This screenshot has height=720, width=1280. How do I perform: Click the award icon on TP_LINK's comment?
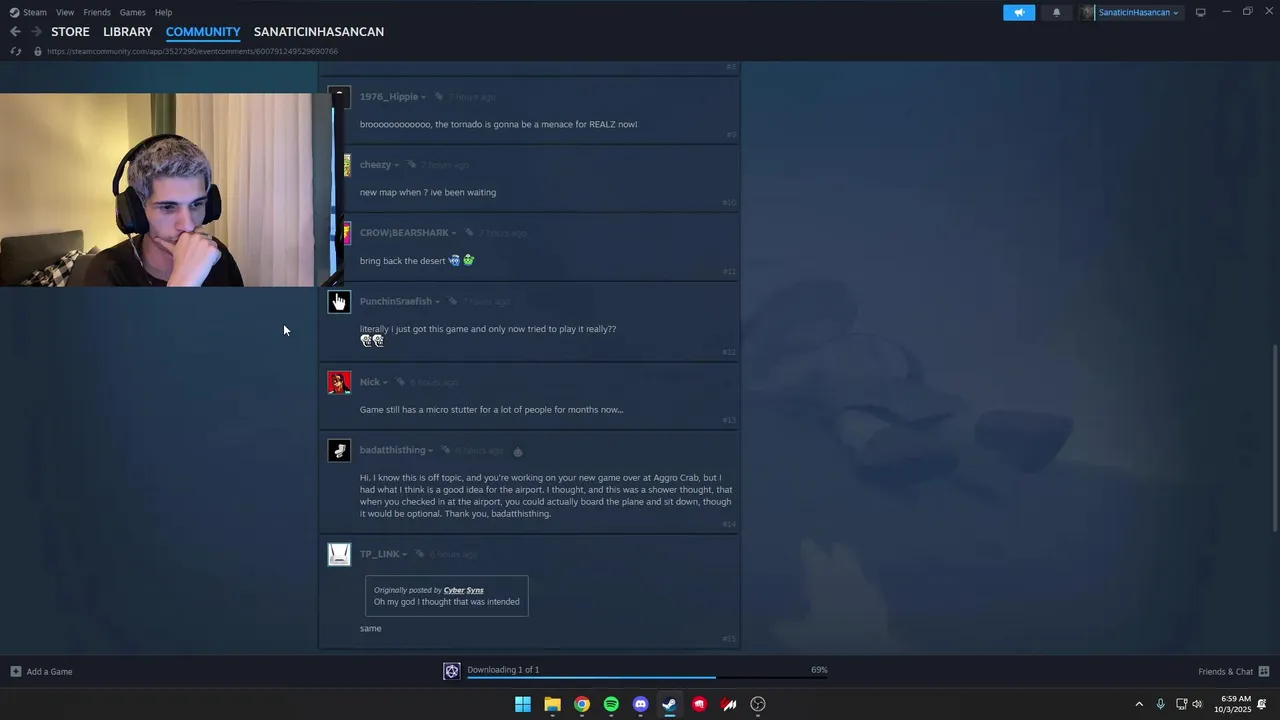tap(420, 554)
